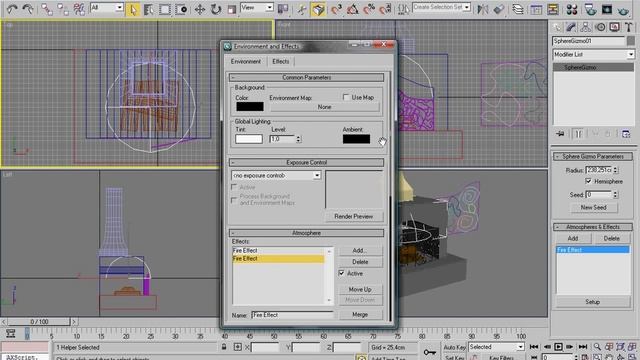The width and height of the screenshot is (640, 360).
Task: Open the Ambient color swatch
Action: [356, 139]
